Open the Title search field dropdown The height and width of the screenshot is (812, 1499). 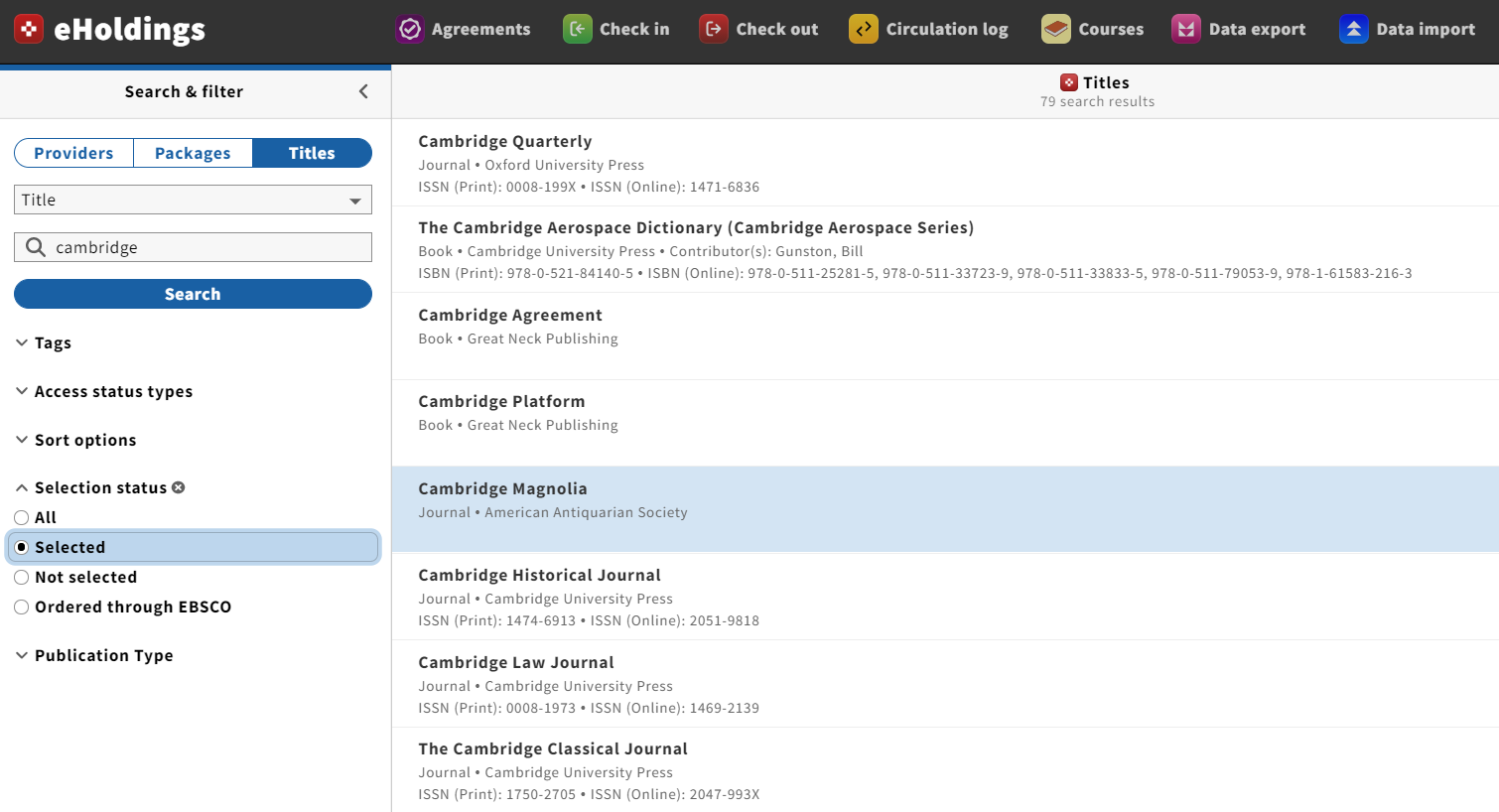tap(193, 200)
